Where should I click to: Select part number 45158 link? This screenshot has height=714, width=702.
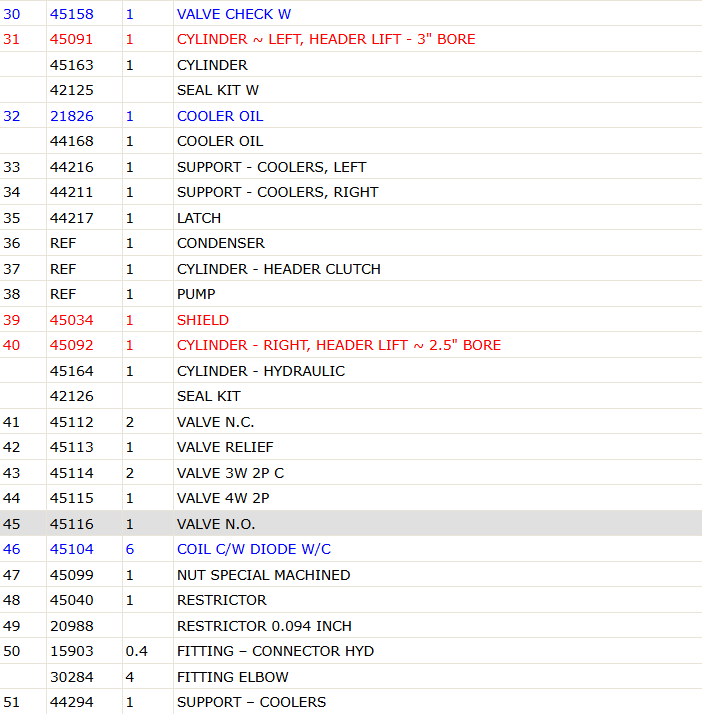coord(71,14)
